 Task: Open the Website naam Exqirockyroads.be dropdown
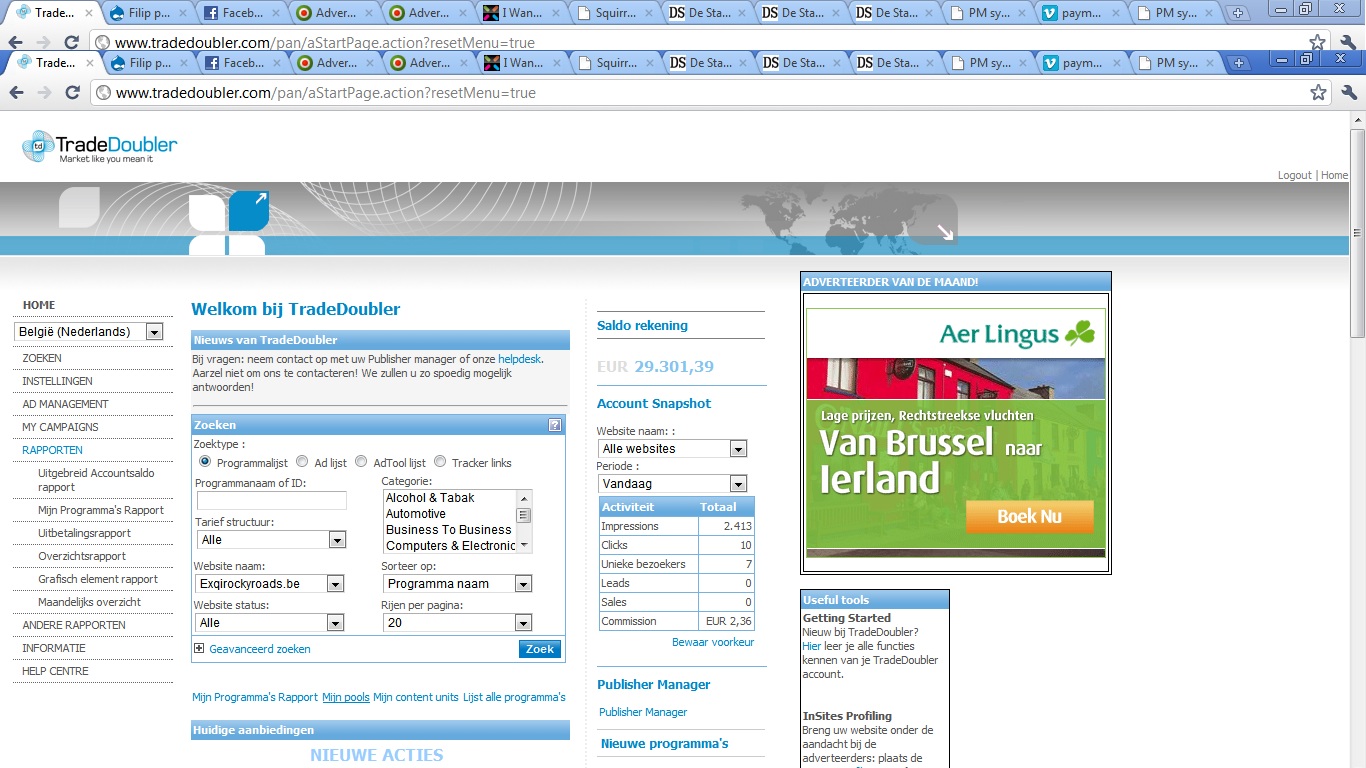(x=271, y=584)
